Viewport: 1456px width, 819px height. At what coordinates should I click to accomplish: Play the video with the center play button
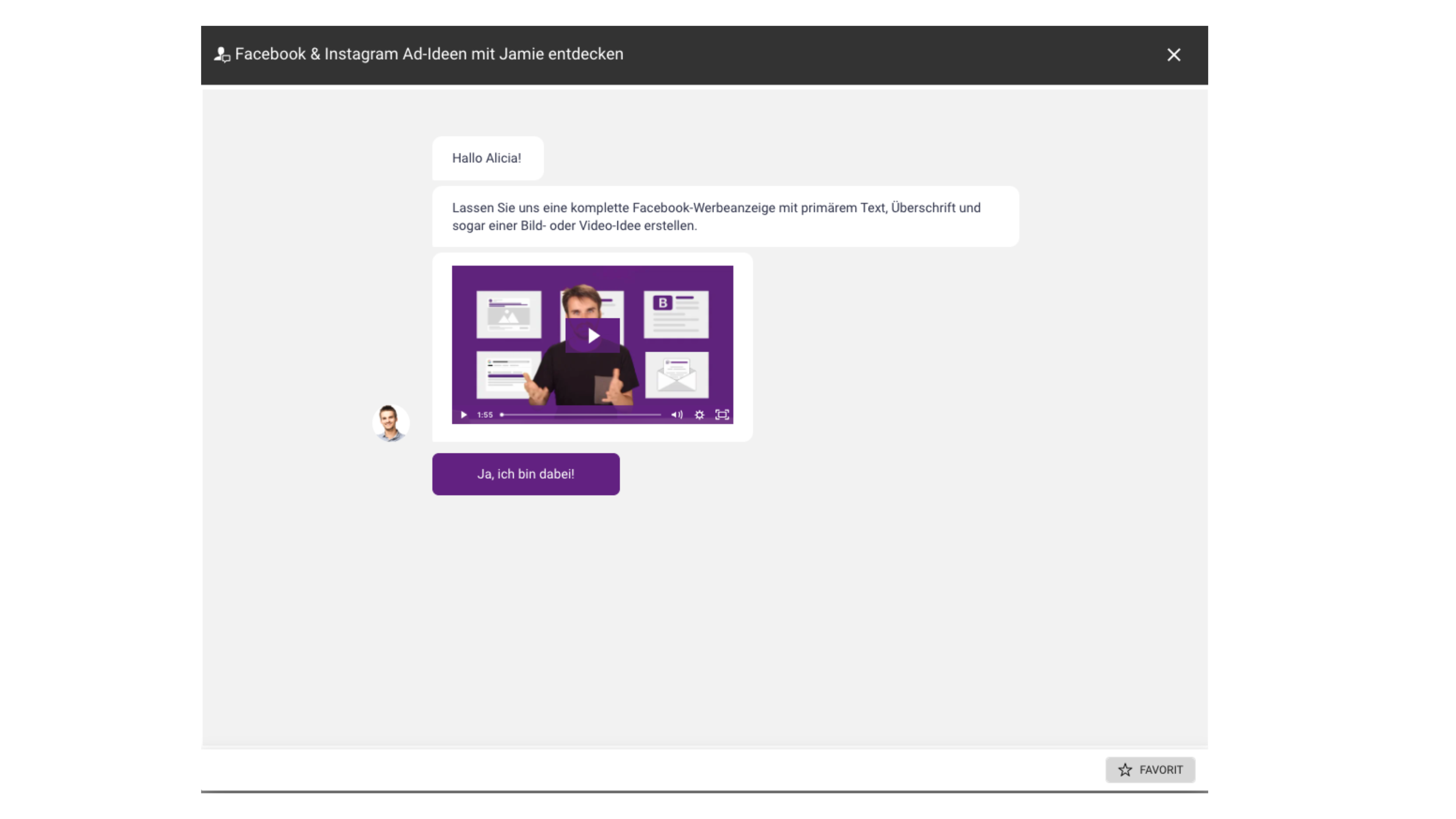tap(592, 336)
